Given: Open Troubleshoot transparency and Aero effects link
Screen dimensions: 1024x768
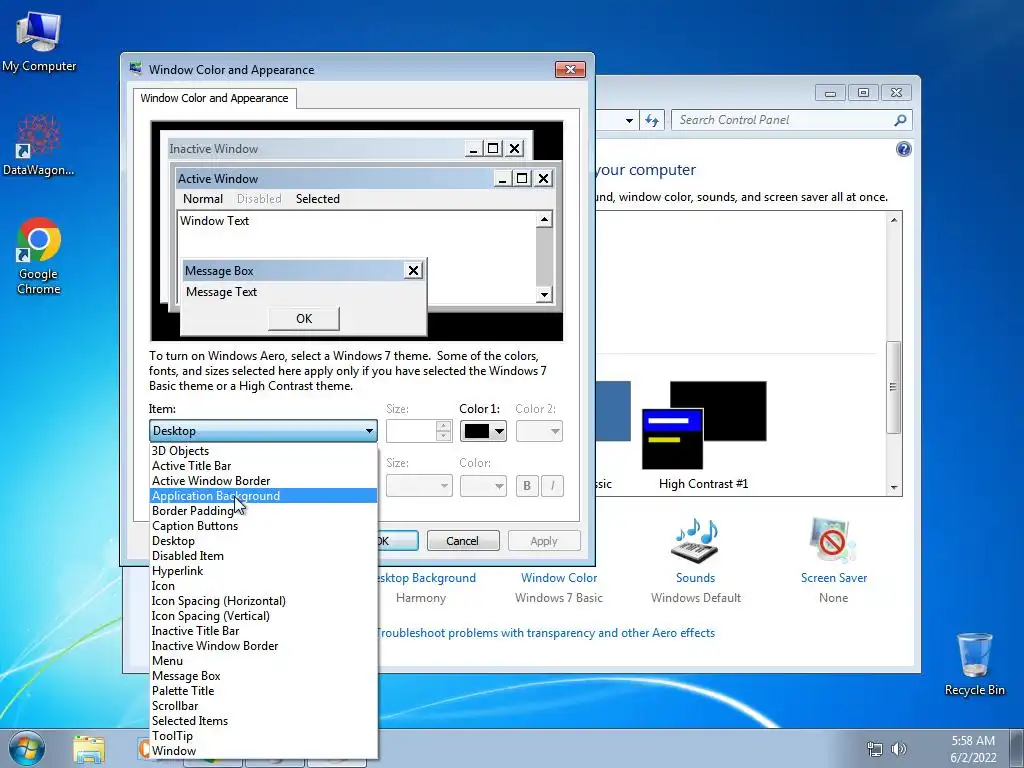Looking at the screenshot, I should pyautogui.click(x=546, y=633).
